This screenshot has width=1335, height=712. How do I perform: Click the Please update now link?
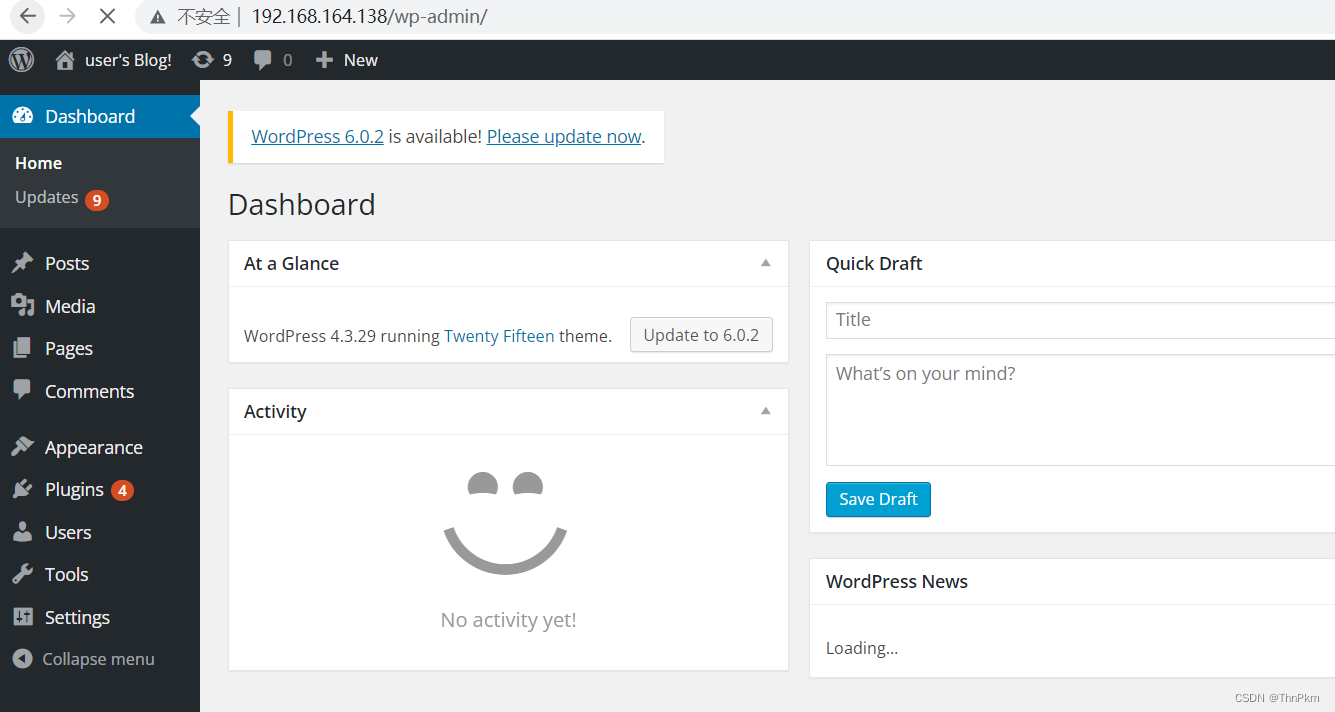[564, 137]
